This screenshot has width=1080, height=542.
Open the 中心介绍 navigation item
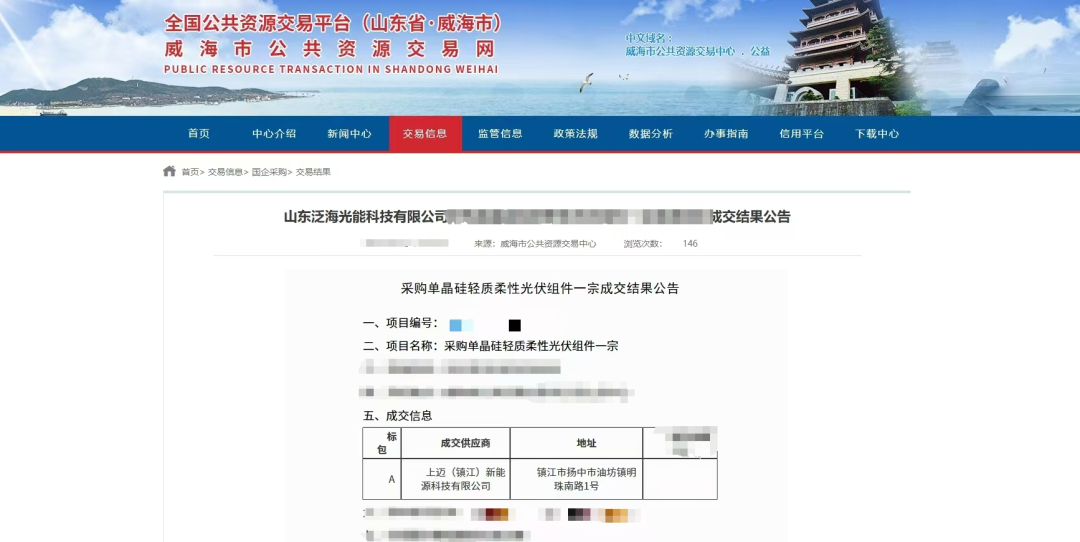pyautogui.click(x=274, y=134)
